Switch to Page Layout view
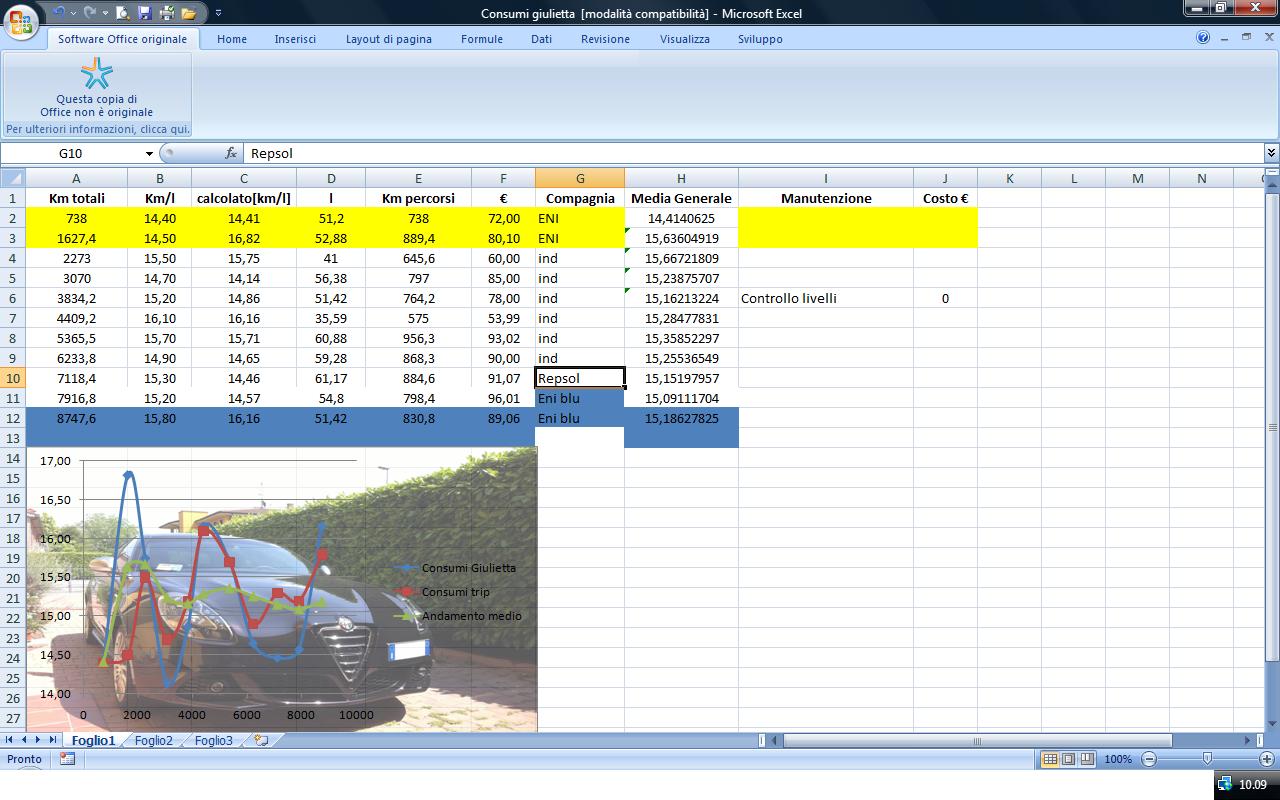1280x800 pixels. click(x=1068, y=759)
